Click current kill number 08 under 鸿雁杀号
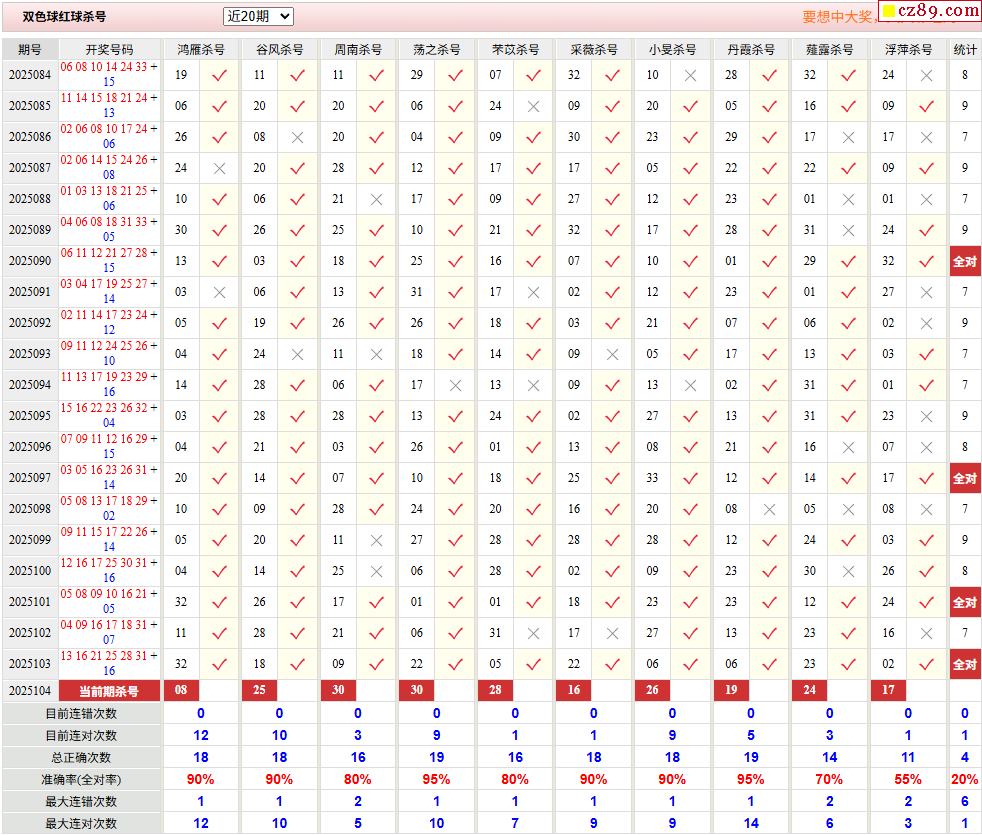 click(x=181, y=690)
